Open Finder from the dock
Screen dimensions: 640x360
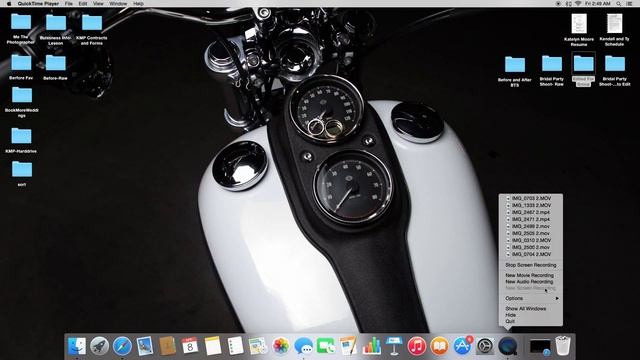[77, 346]
